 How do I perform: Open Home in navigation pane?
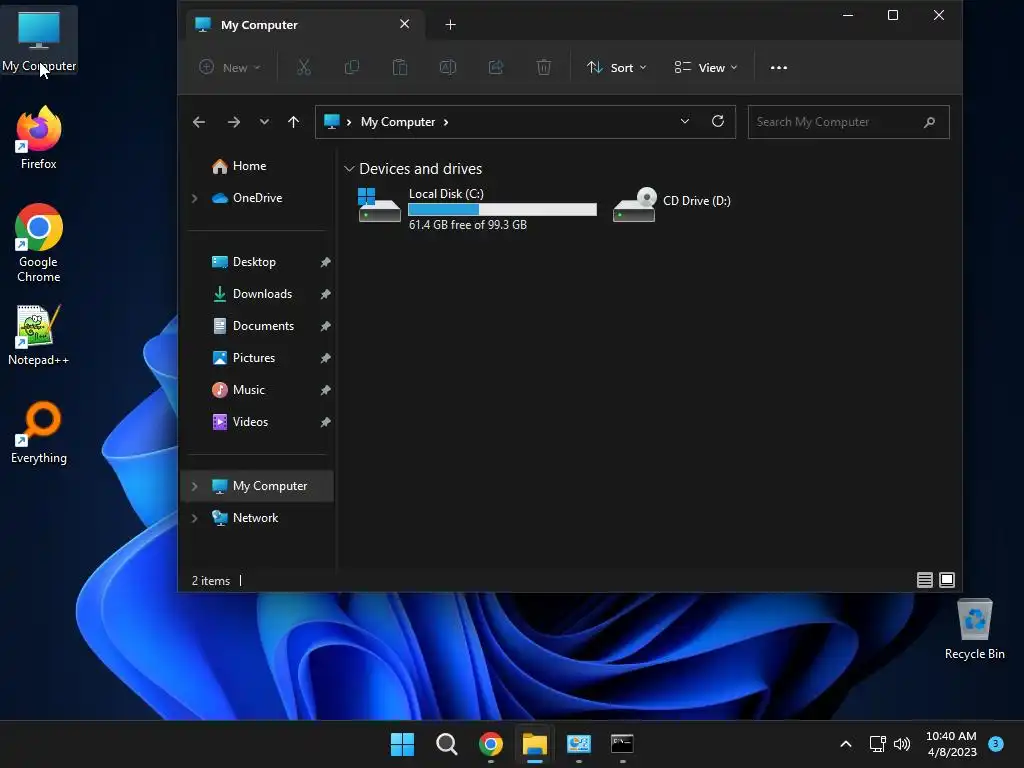click(x=240, y=166)
